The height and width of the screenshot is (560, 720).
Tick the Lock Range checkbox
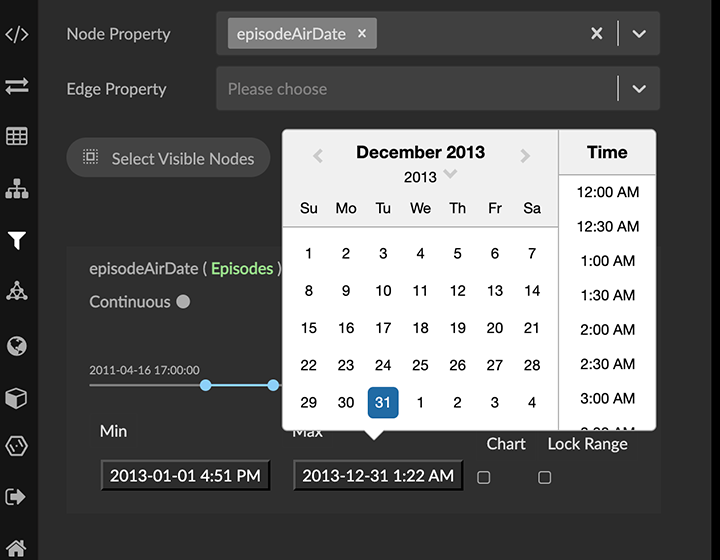[545, 477]
